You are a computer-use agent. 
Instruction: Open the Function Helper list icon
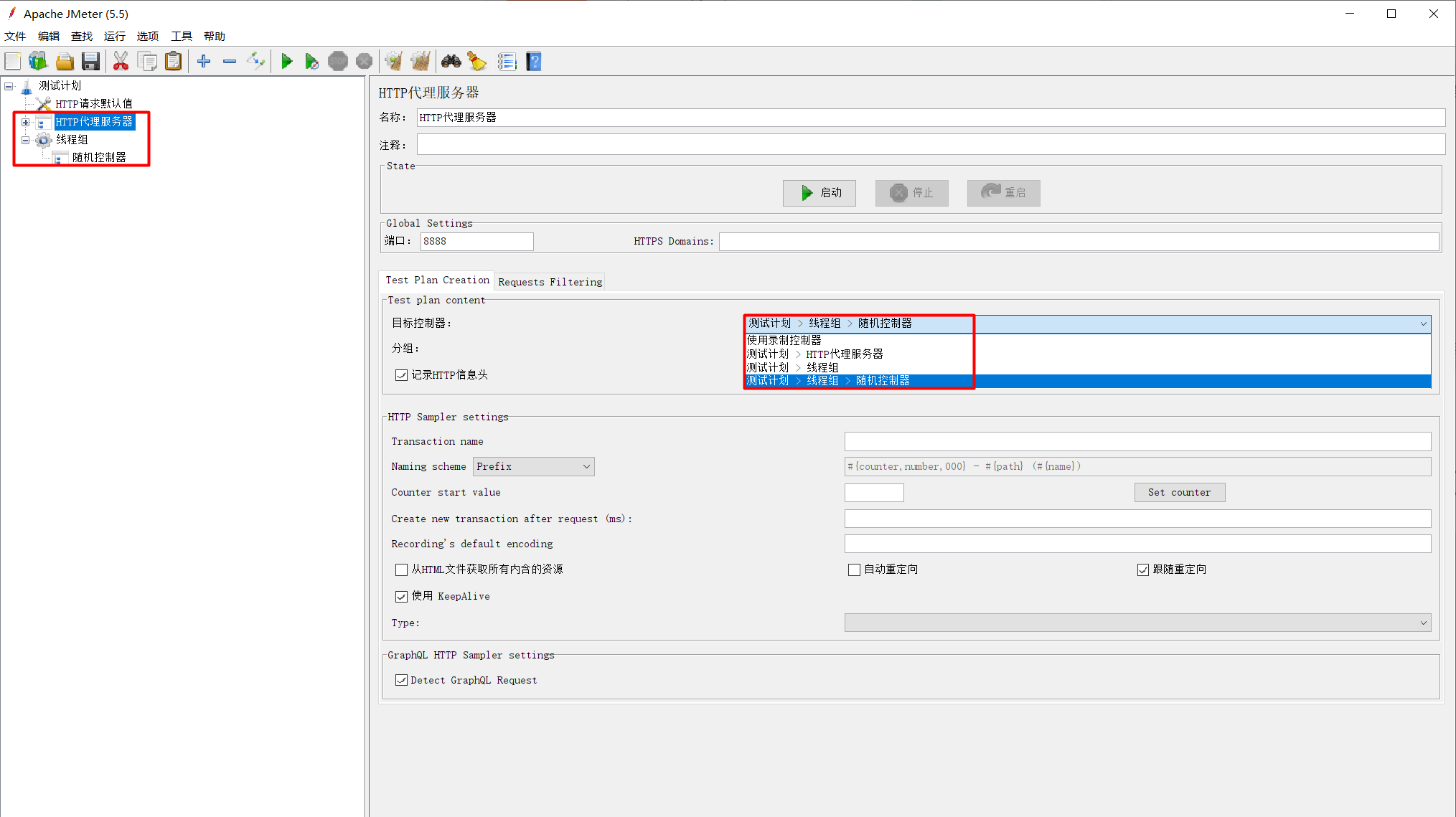coord(507,62)
